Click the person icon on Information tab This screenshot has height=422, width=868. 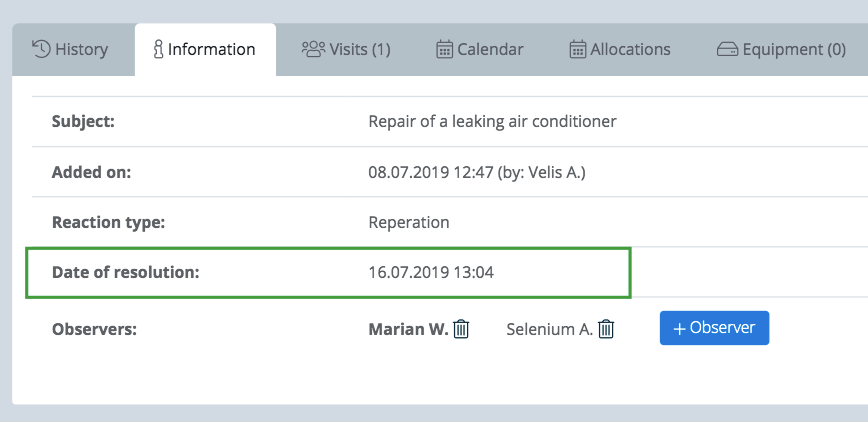(158, 50)
